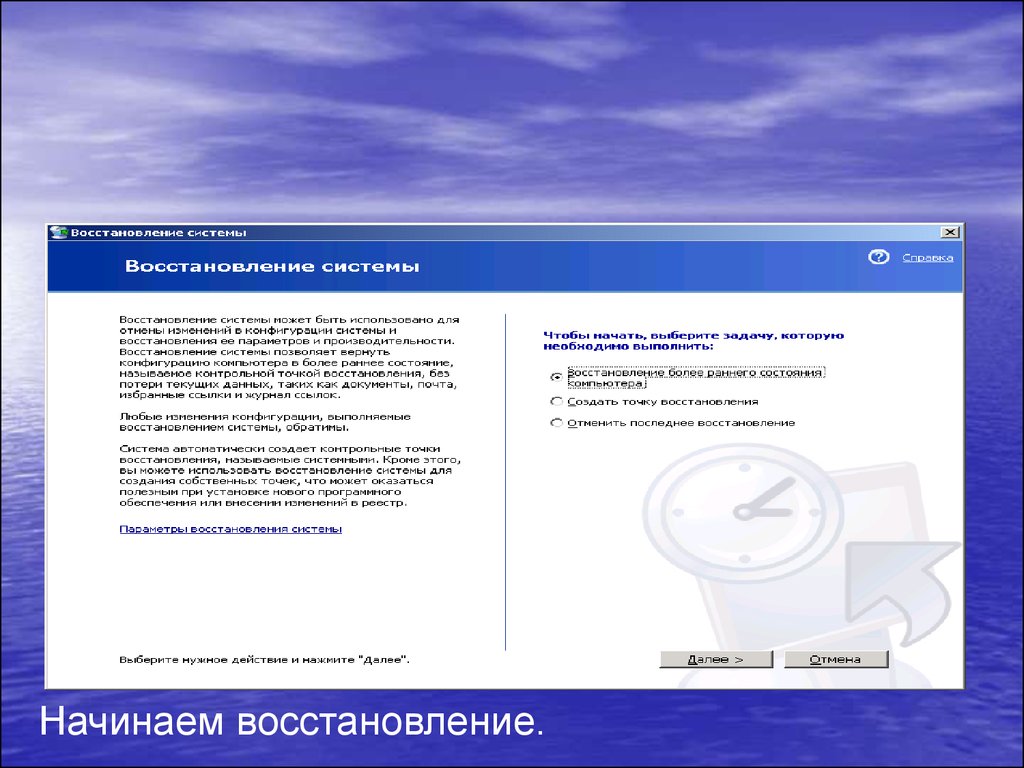Click the paragraph starting Любые изменения конфигурации
The height and width of the screenshot is (768, 1024).
click(x=265, y=422)
